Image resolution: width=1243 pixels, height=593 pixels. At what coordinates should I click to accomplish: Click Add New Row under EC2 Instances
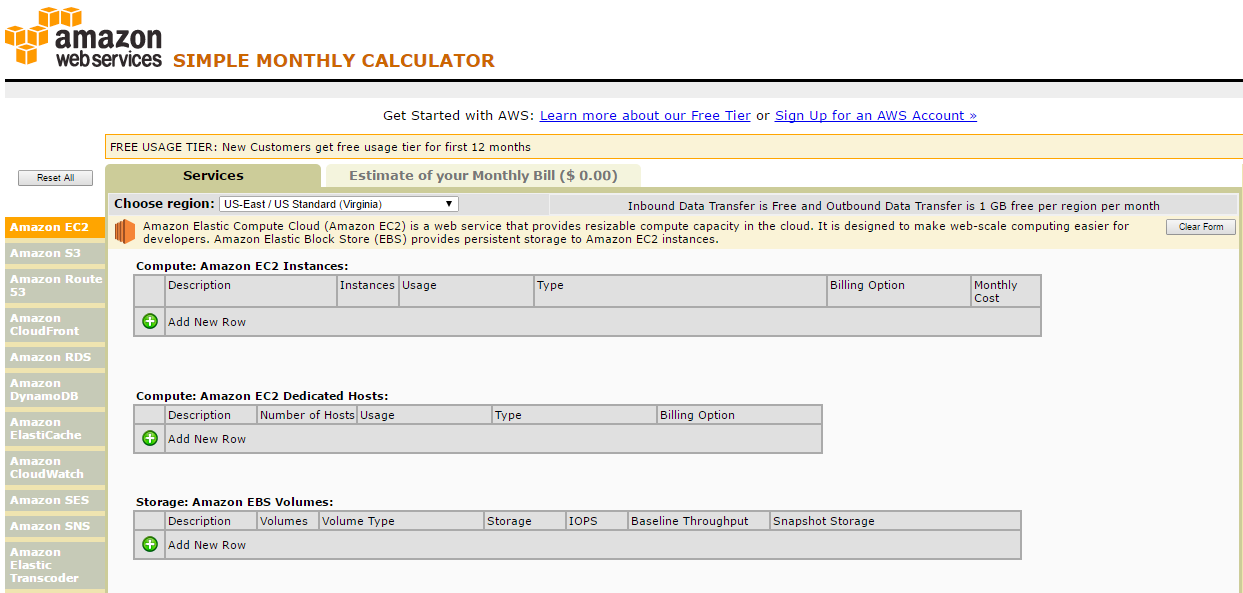tap(207, 322)
